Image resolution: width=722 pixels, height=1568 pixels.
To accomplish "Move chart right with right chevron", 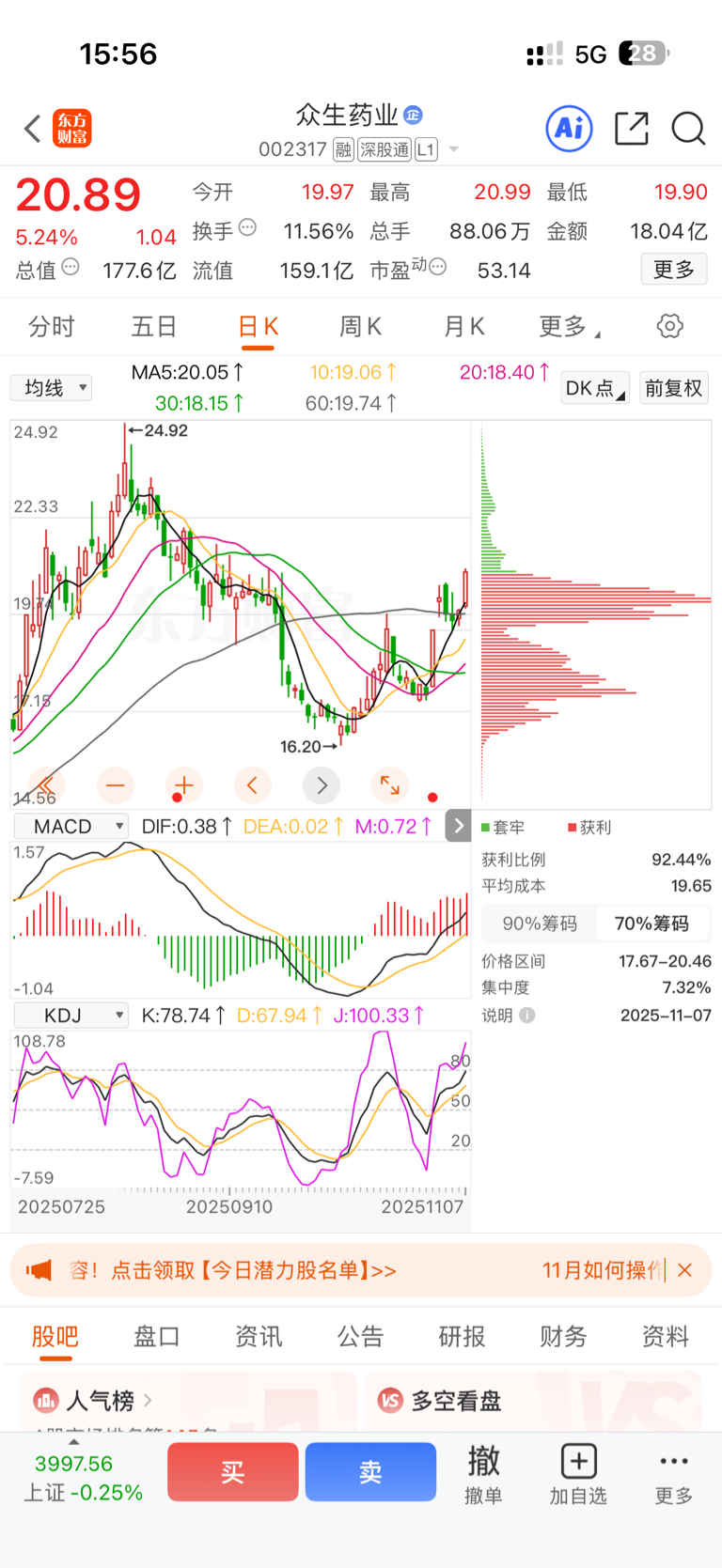I will point(322,784).
